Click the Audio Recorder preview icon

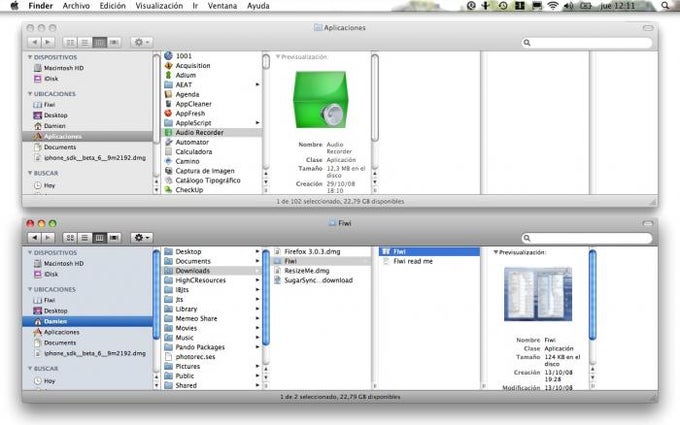(x=321, y=99)
